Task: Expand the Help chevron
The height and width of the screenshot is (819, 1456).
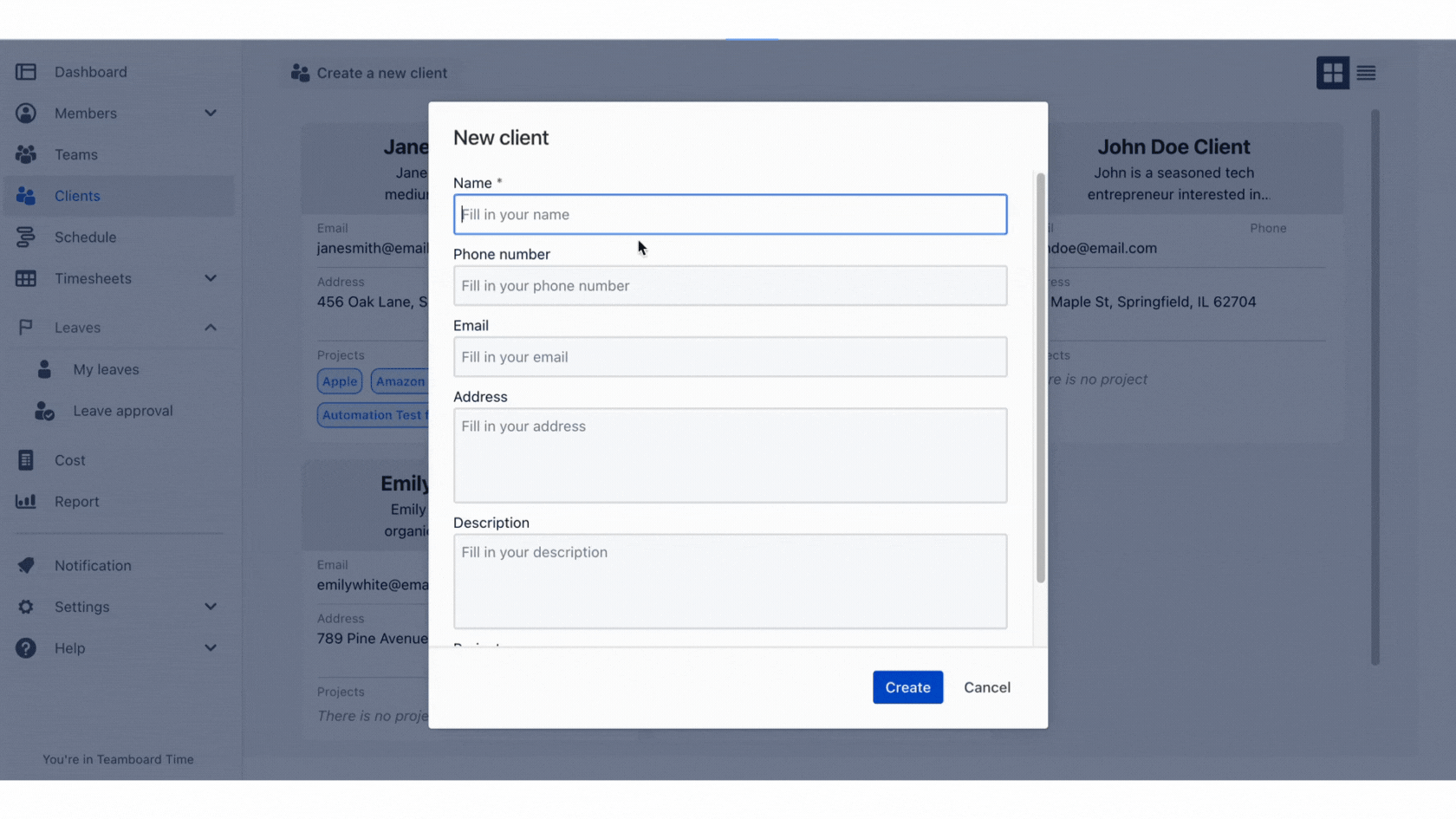Action: click(x=211, y=648)
